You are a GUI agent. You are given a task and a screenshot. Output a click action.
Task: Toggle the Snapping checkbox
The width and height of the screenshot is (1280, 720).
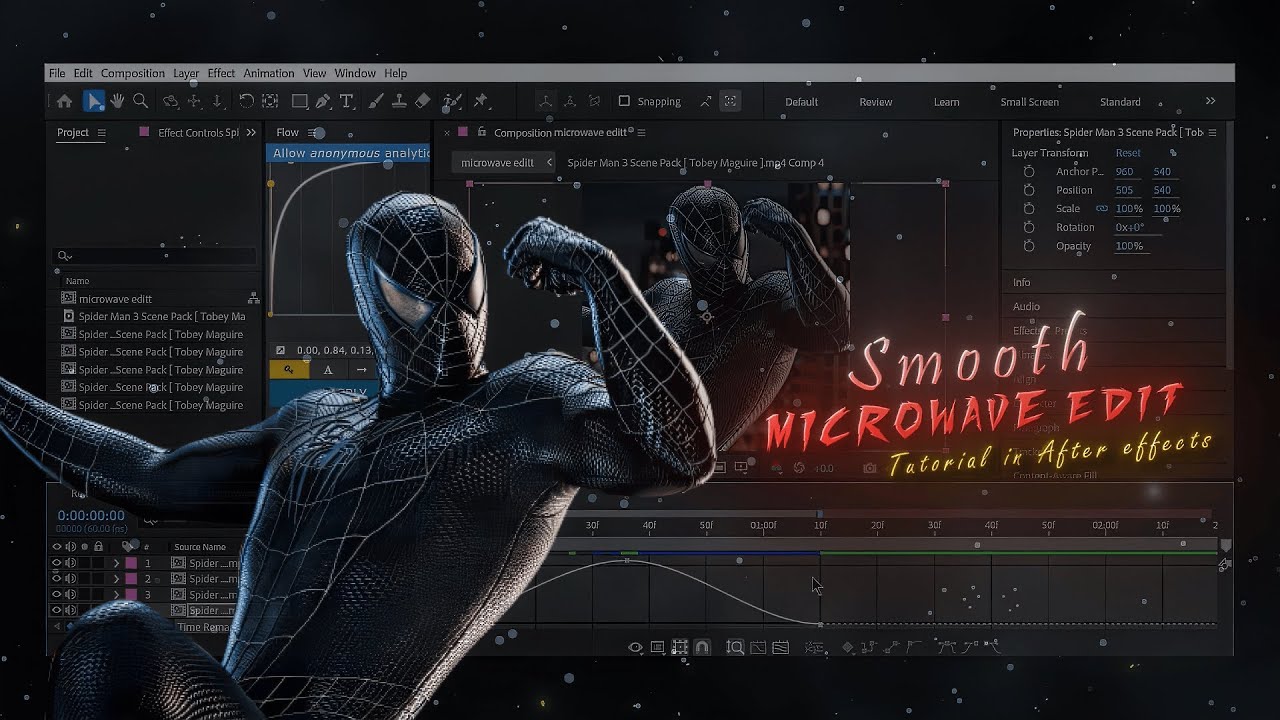point(624,101)
